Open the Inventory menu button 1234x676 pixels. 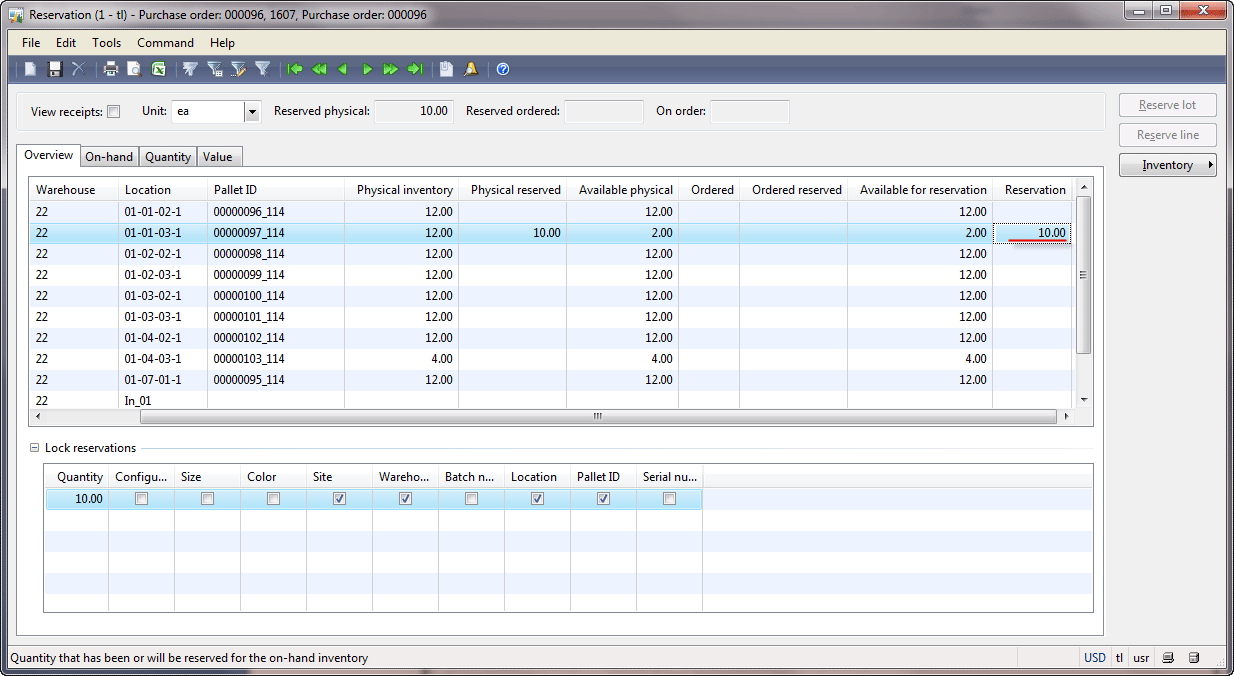[x=1168, y=165]
